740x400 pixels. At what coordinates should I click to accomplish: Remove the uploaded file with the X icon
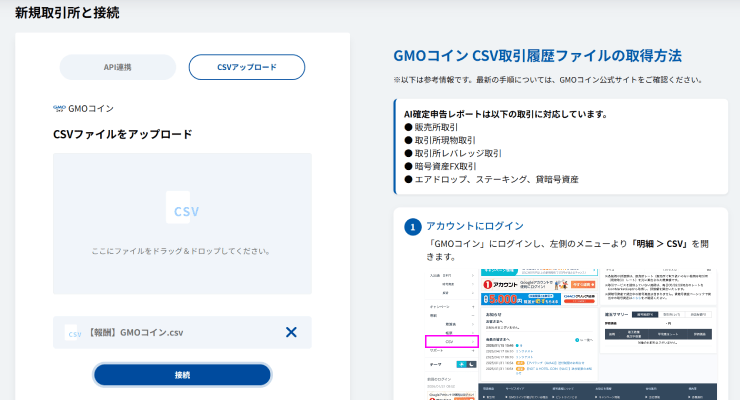291,333
